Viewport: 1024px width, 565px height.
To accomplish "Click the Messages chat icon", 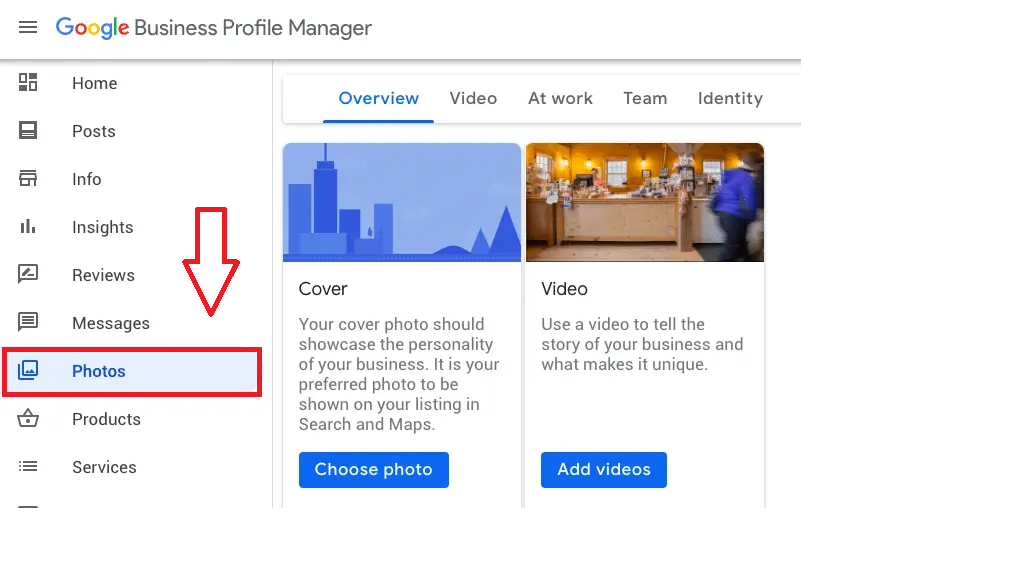I will (28, 322).
